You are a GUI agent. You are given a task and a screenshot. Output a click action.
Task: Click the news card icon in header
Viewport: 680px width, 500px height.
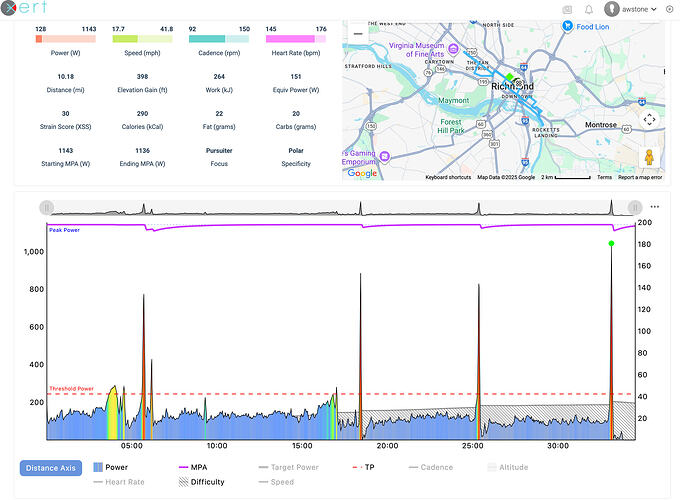tap(568, 9)
